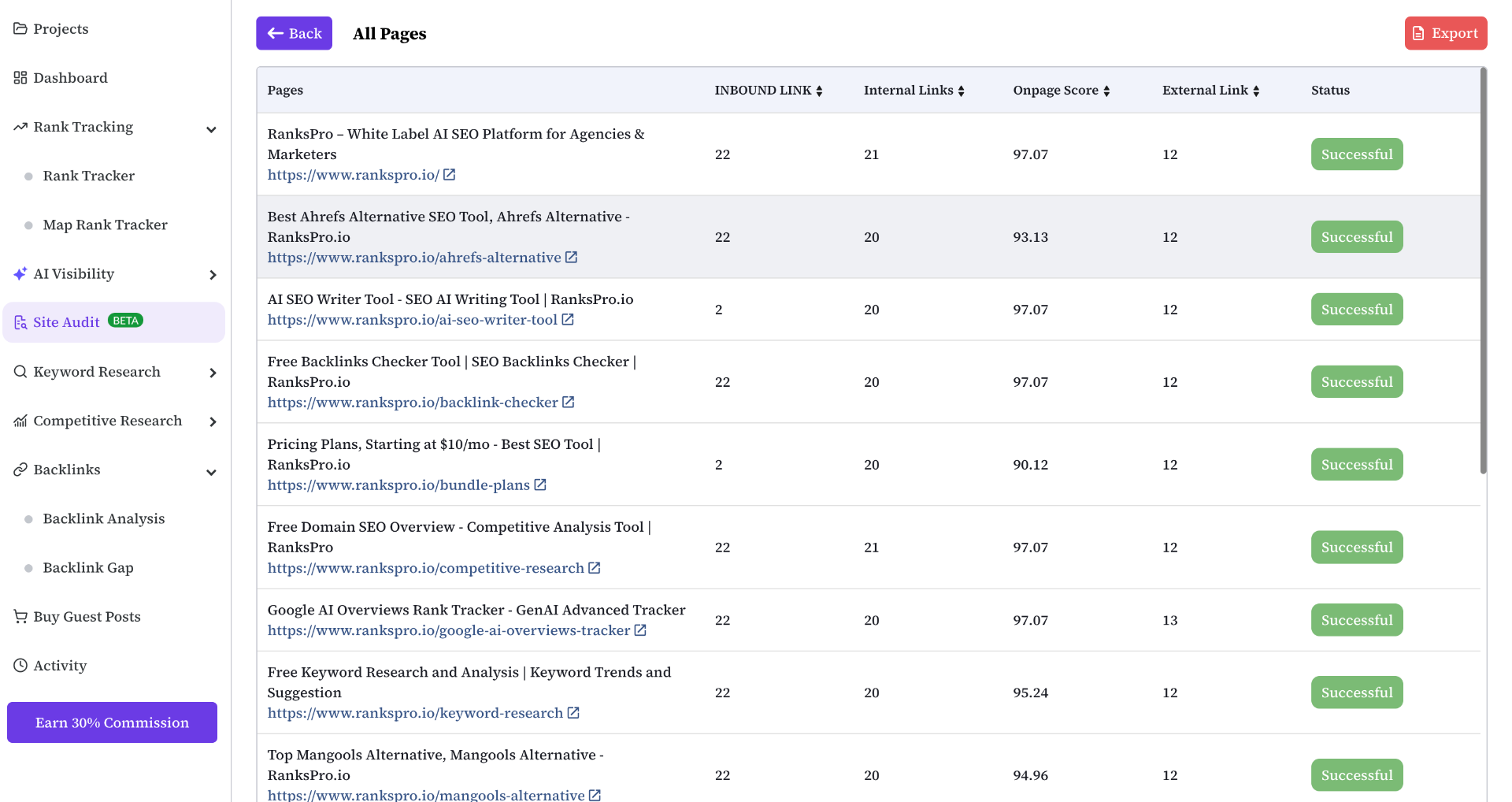Open external link icon for backlink-checker URL
The image size is (1512, 802).
pos(568,403)
